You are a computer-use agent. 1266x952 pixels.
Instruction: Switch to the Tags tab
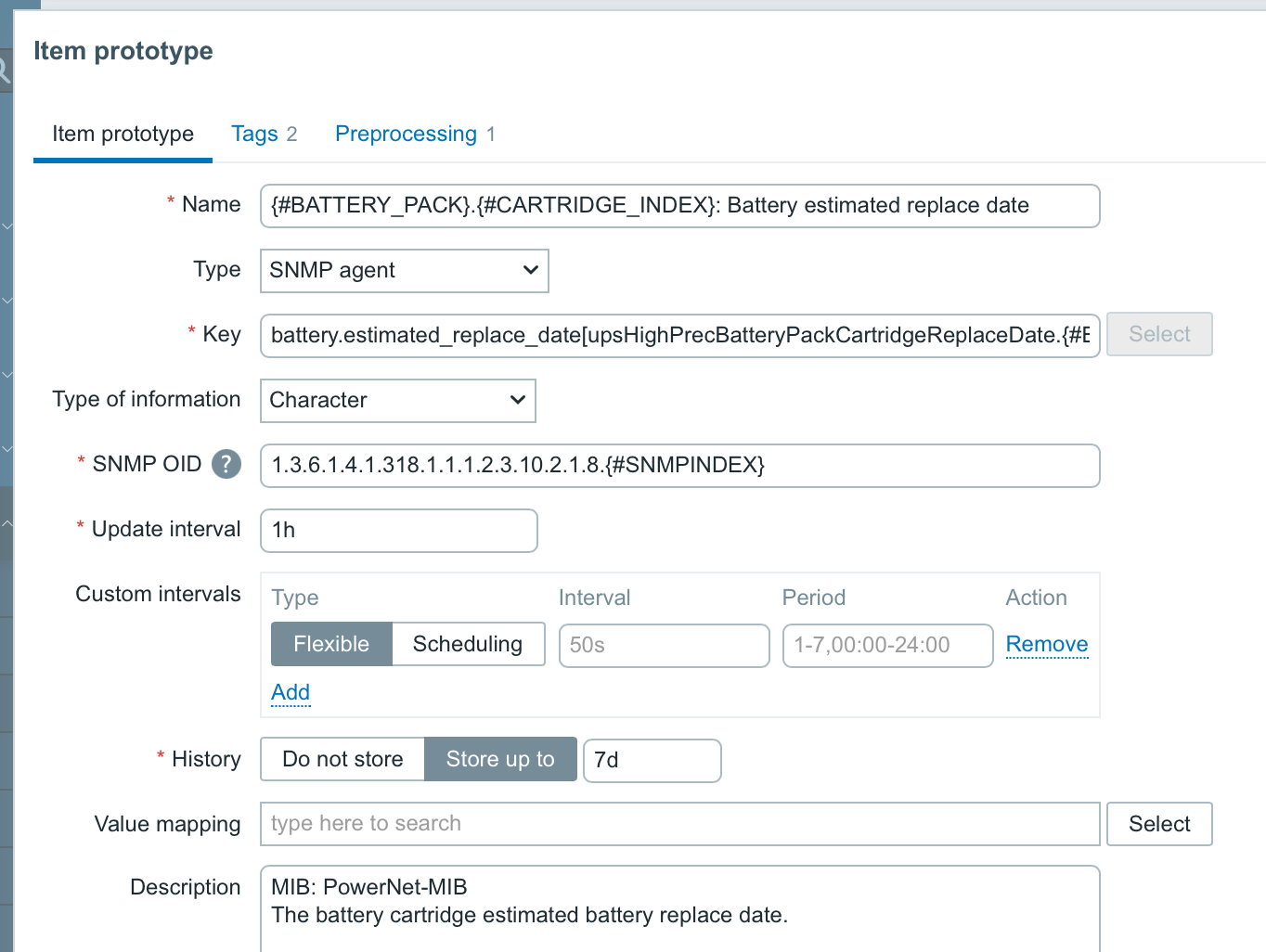(264, 135)
